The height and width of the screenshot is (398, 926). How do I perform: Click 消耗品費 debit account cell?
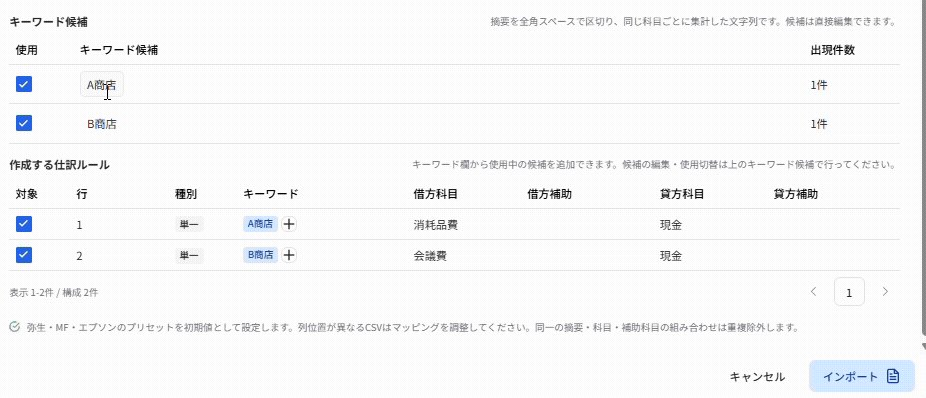436,224
